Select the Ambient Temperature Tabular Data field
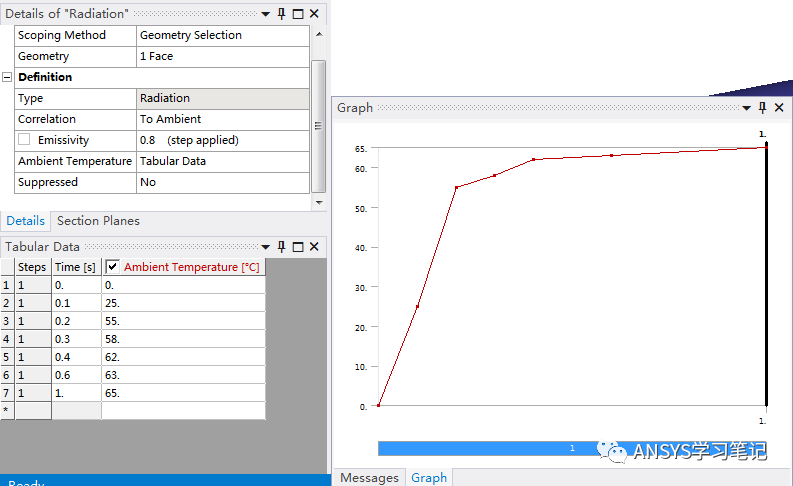The height and width of the screenshot is (486, 793). coord(222,161)
